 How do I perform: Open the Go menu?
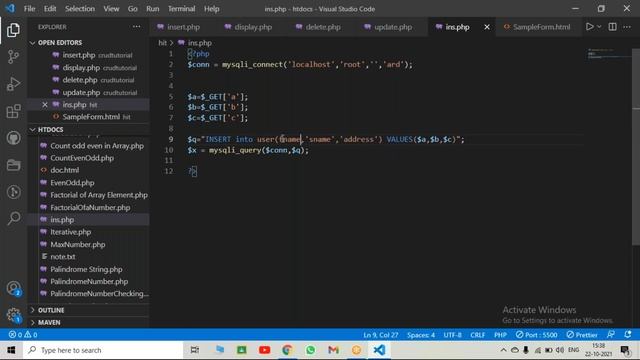(x=133, y=9)
